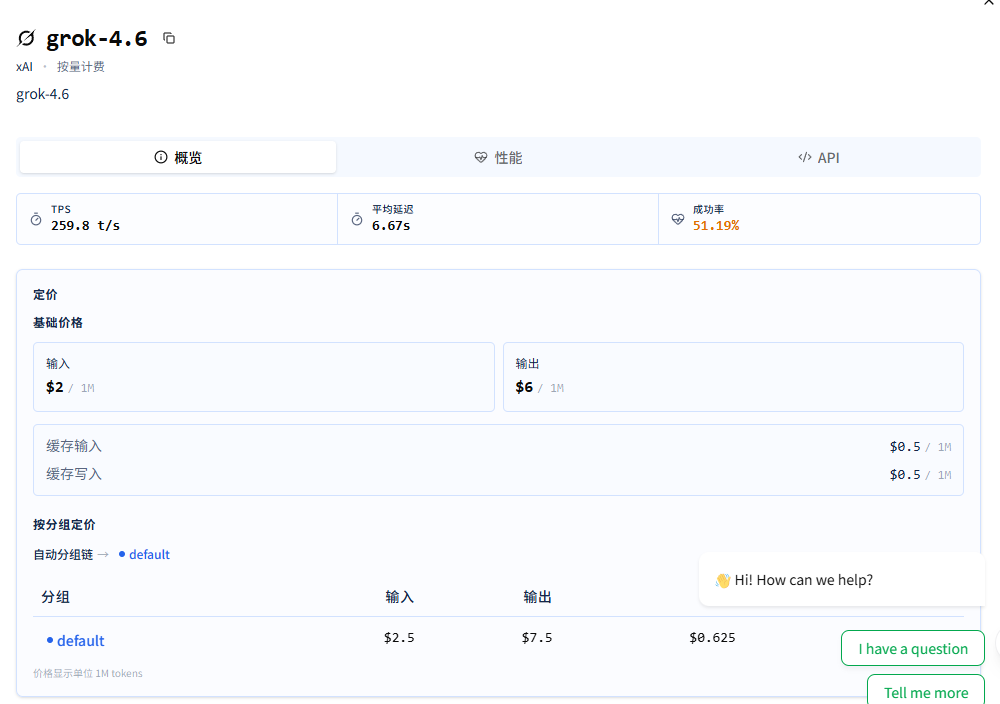Click the 输入 $2 base price card

tap(264, 377)
